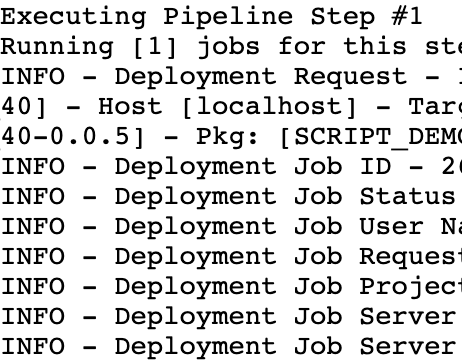The image size is (462, 364).
Task: Select the "Deployment Job ID" log line
Action: click(231, 167)
